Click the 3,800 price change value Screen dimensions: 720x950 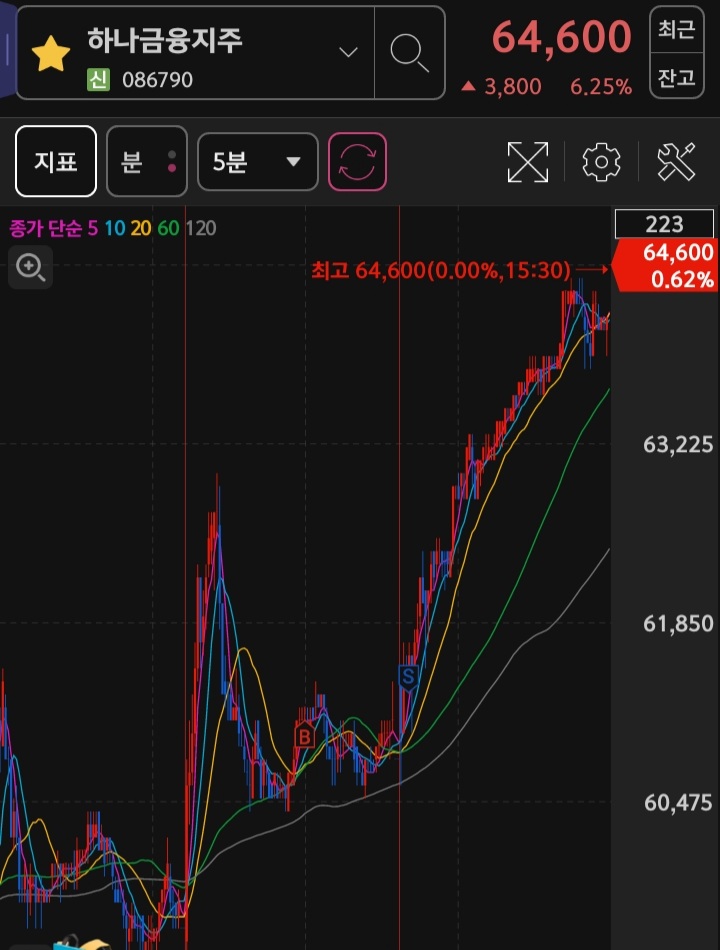coord(512,87)
